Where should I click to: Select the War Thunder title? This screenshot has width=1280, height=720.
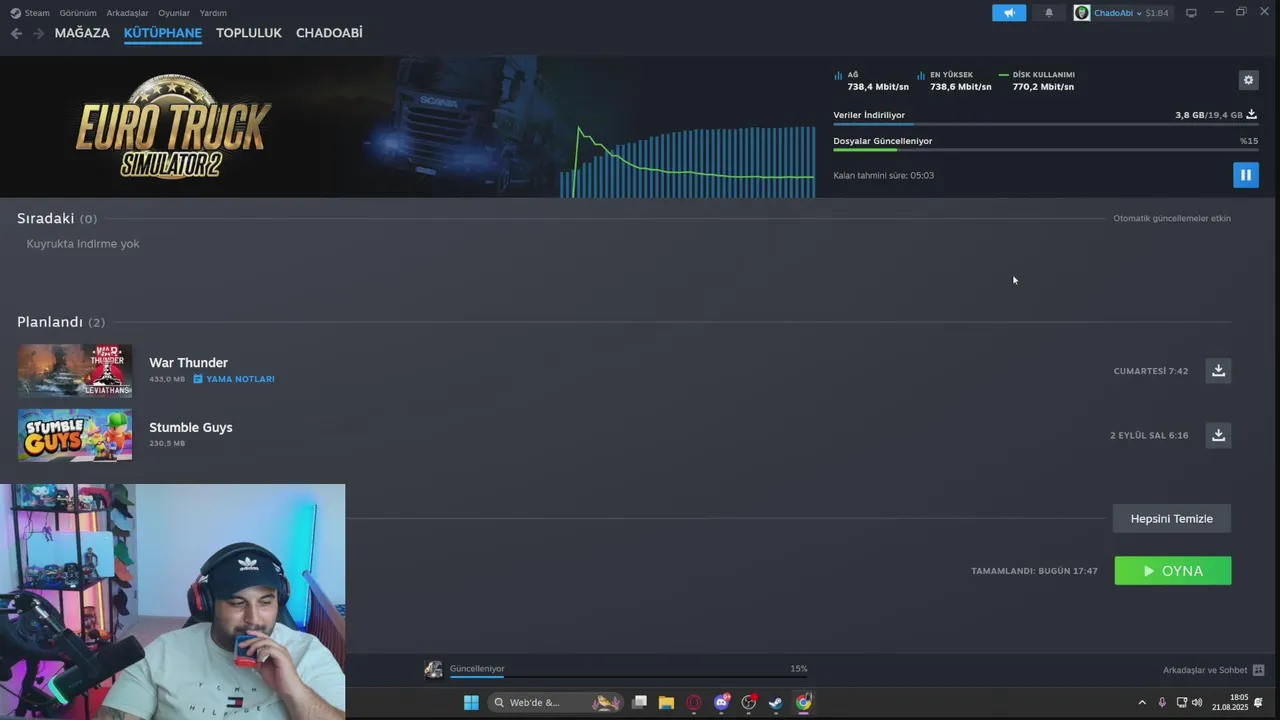tap(189, 363)
